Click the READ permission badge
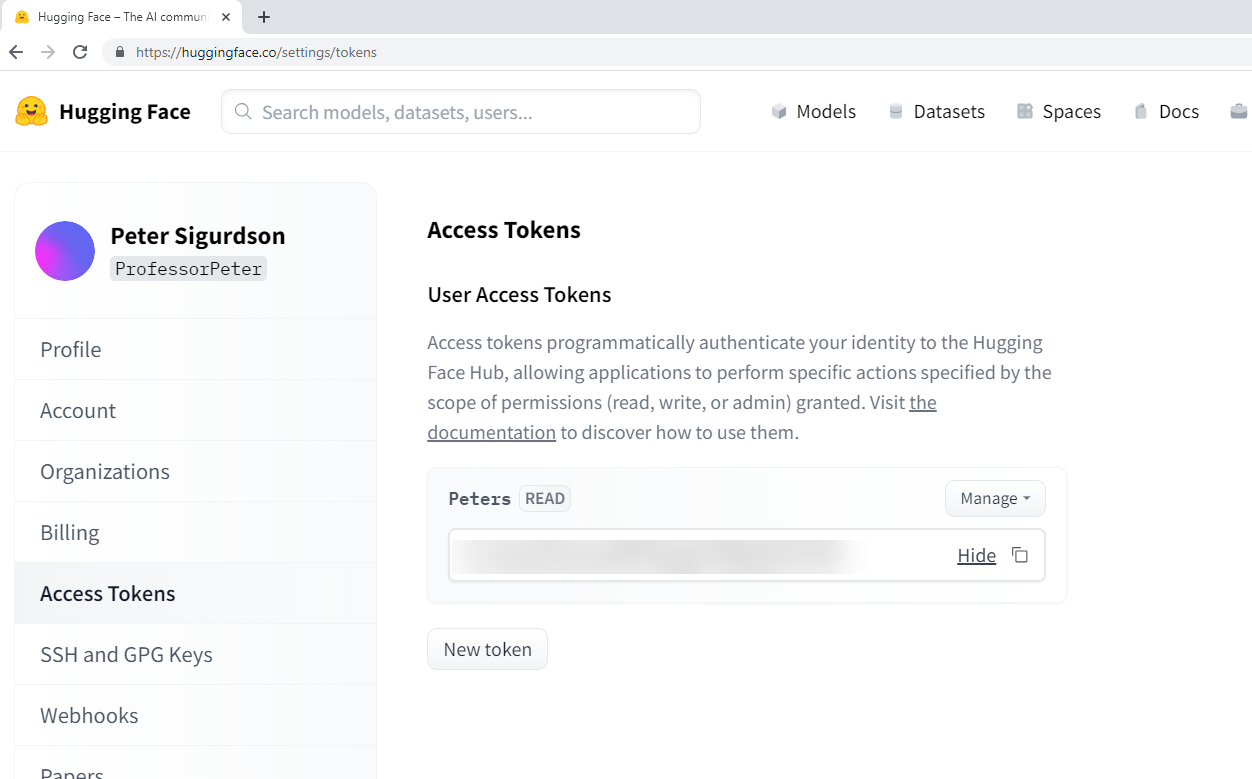 (545, 498)
